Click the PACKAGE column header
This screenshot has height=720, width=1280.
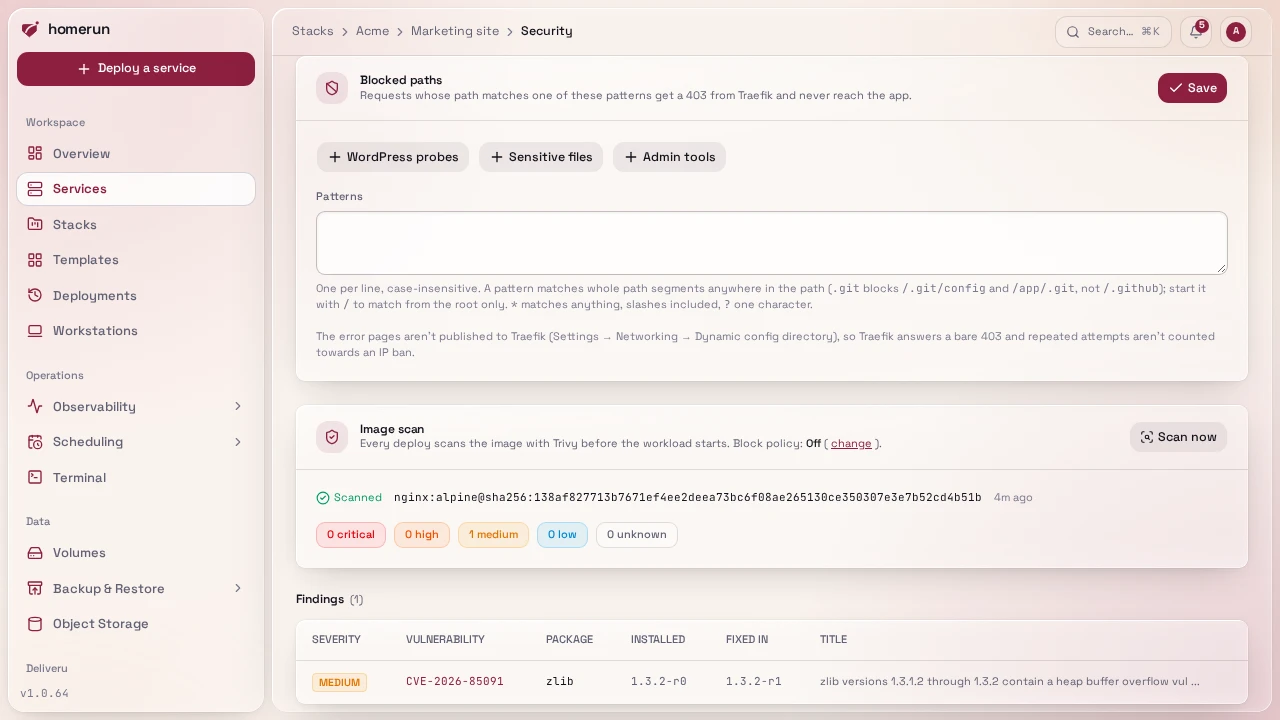(x=569, y=640)
